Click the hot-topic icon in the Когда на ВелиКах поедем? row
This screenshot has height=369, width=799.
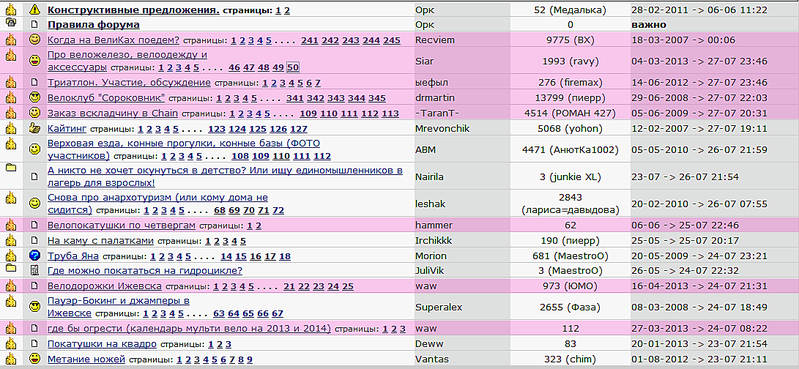tap(10, 39)
